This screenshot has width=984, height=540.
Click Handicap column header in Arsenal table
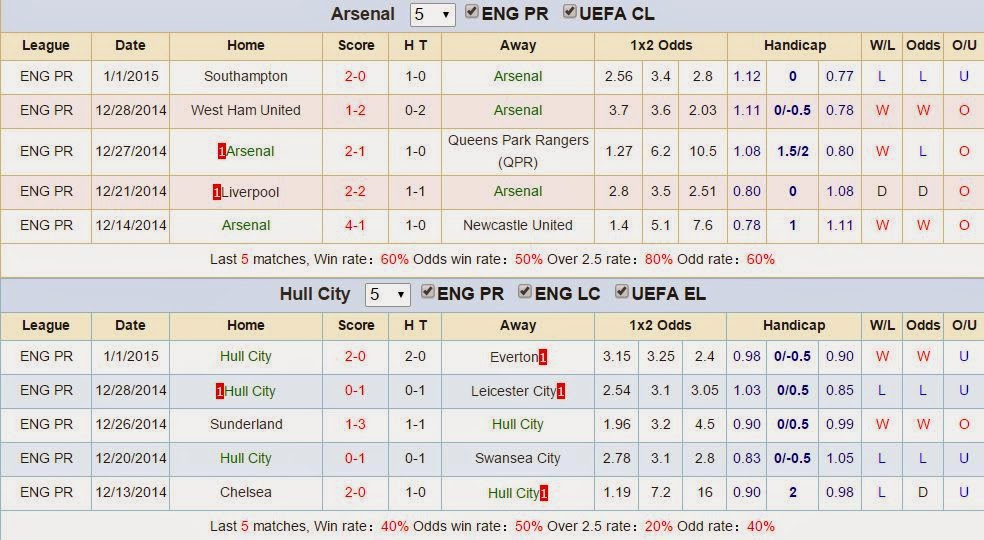click(794, 46)
